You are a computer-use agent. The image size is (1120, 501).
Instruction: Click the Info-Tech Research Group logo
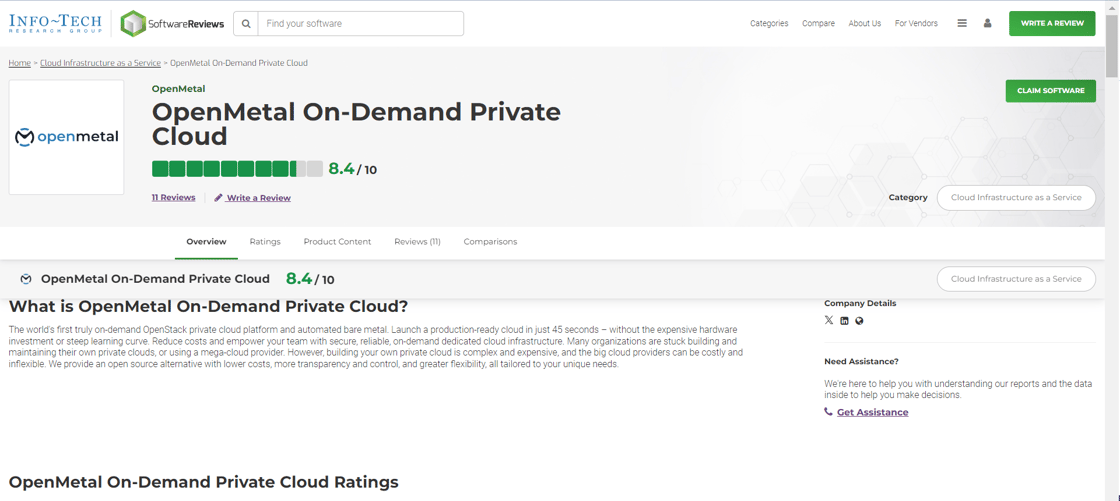click(x=55, y=23)
